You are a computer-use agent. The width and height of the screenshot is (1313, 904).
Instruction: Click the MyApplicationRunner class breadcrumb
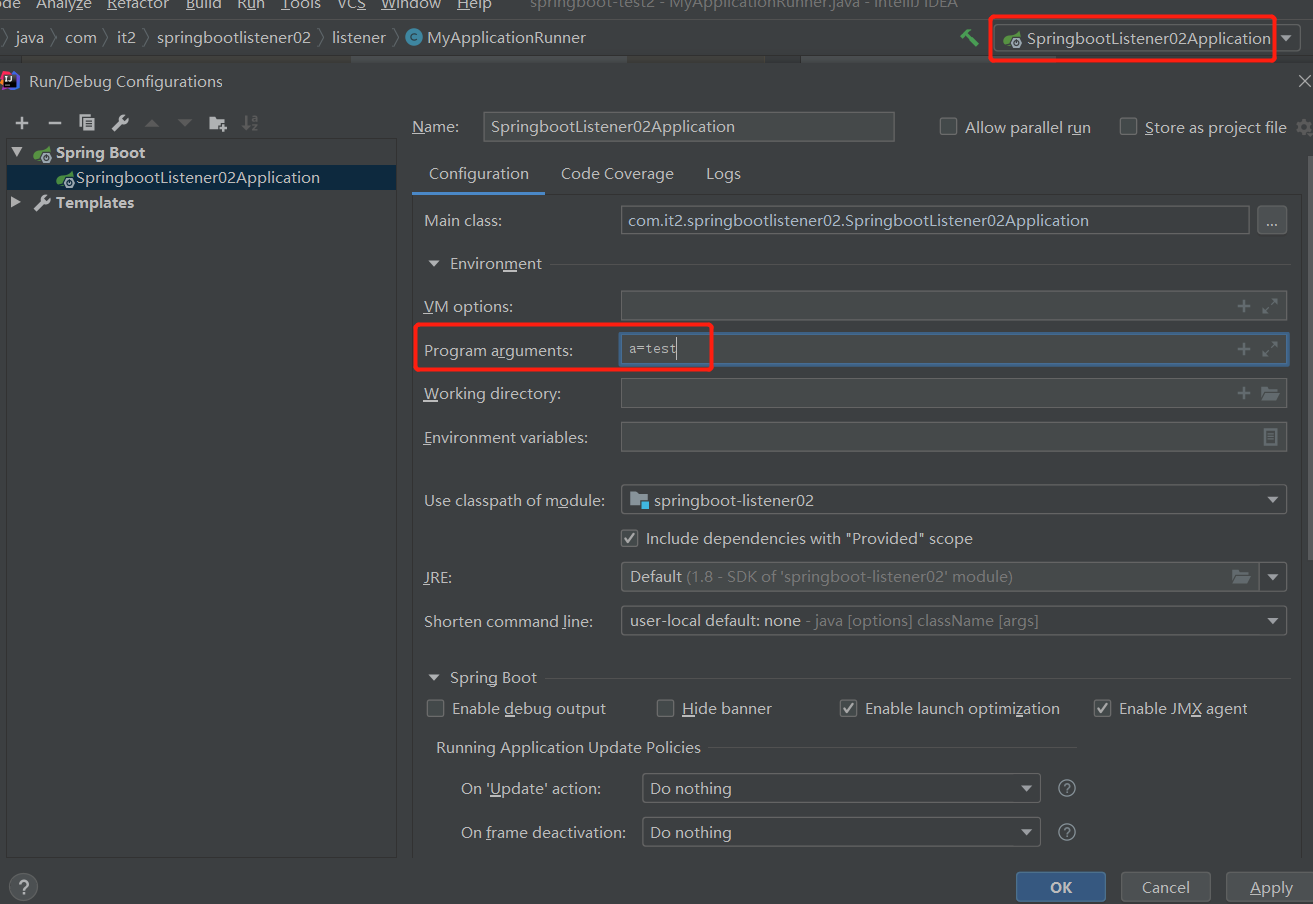[496, 38]
